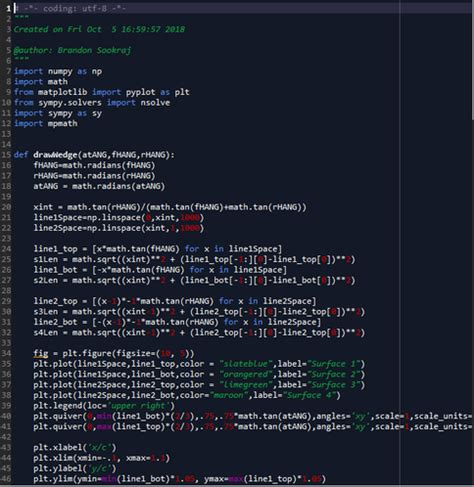This screenshot has width=474, height=487.
Task: Click the "maroon" color string
Action: point(229,395)
